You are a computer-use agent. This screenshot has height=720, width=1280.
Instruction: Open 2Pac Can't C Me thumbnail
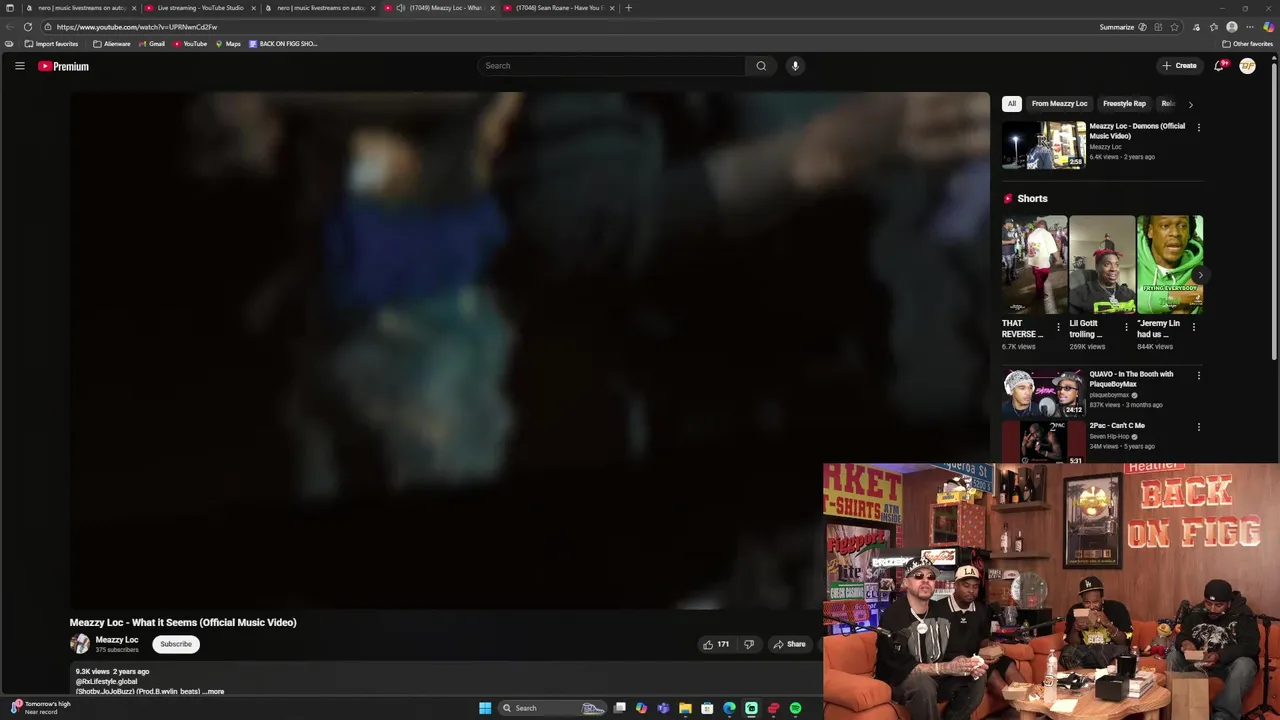click(1043, 443)
